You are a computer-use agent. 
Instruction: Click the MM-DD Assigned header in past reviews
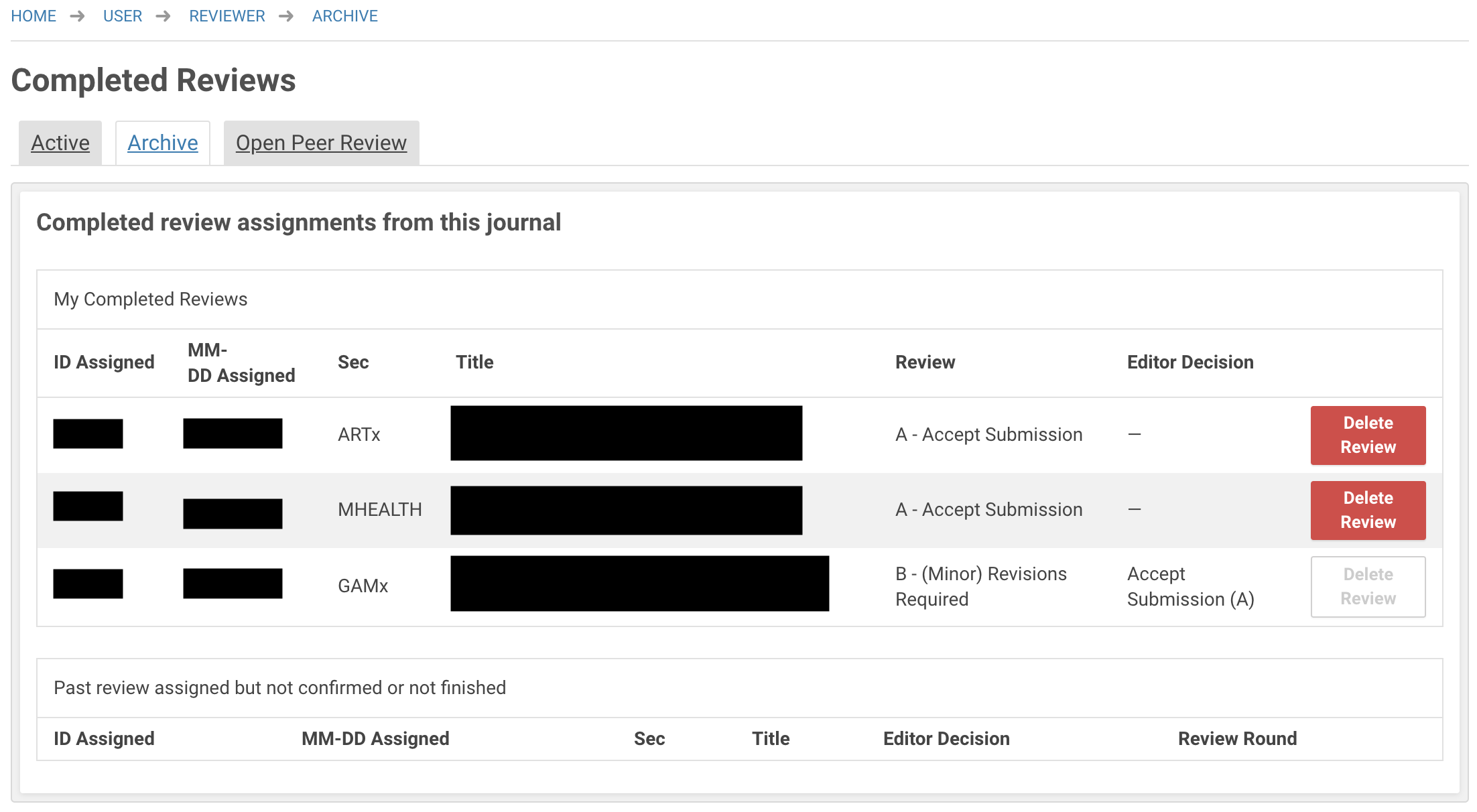click(375, 738)
